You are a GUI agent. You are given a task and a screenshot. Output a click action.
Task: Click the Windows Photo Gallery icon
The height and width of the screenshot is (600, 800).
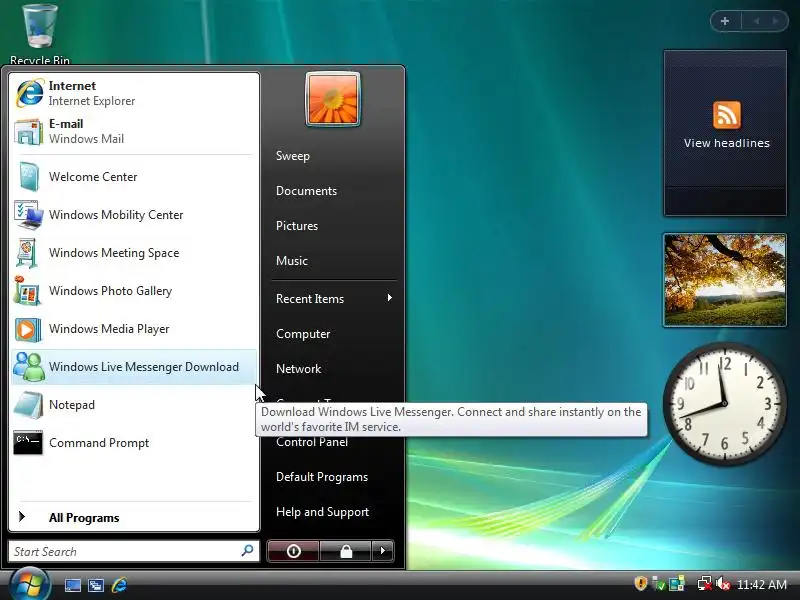point(28,291)
